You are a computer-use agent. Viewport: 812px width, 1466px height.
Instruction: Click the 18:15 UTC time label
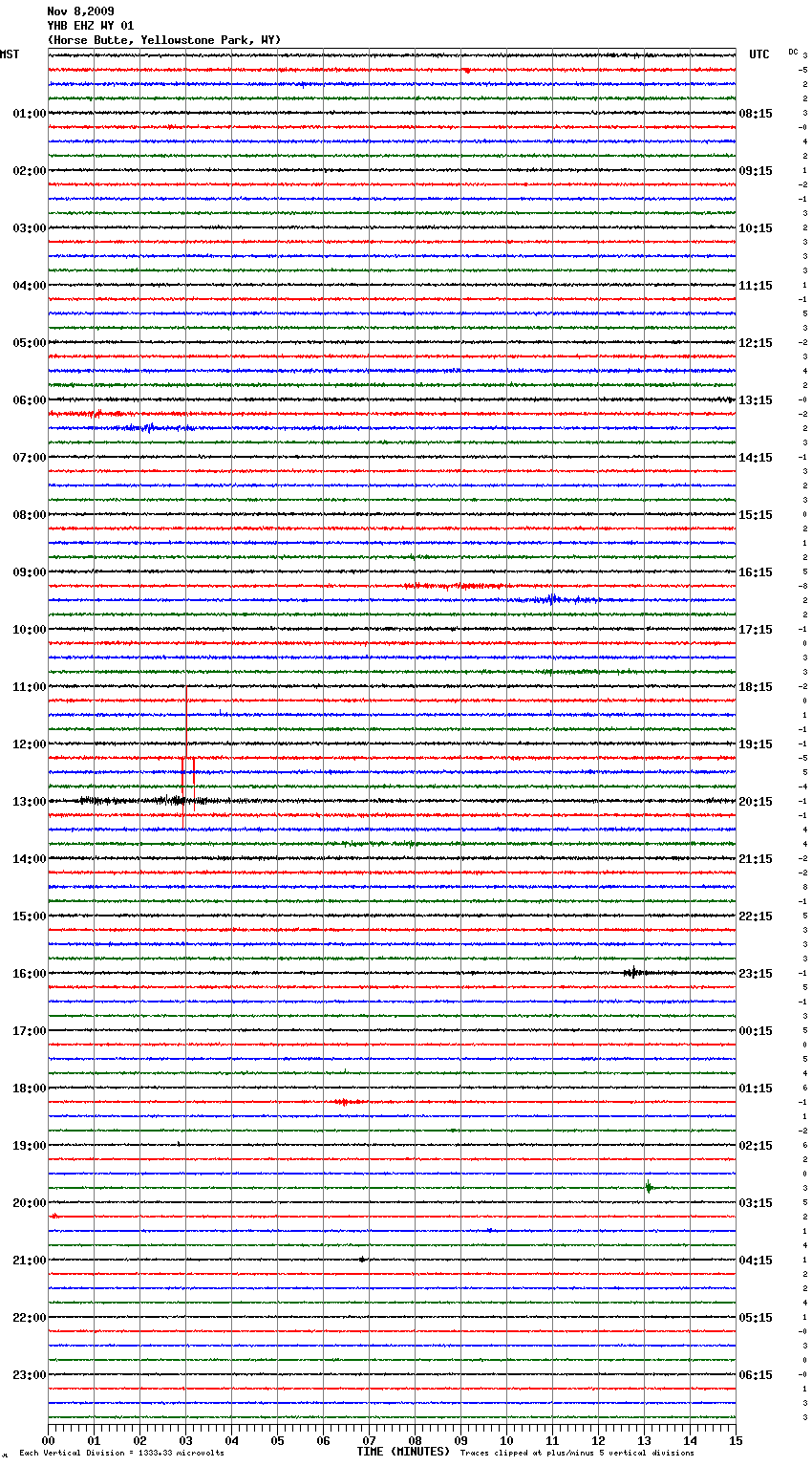[x=756, y=687]
